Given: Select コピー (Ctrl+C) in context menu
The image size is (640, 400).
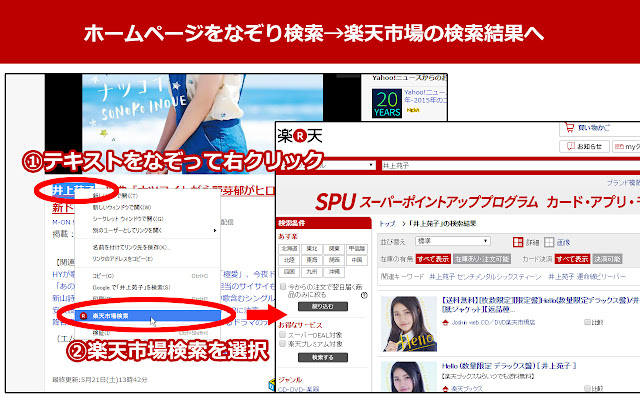Looking at the screenshot, I should [148, 276].
